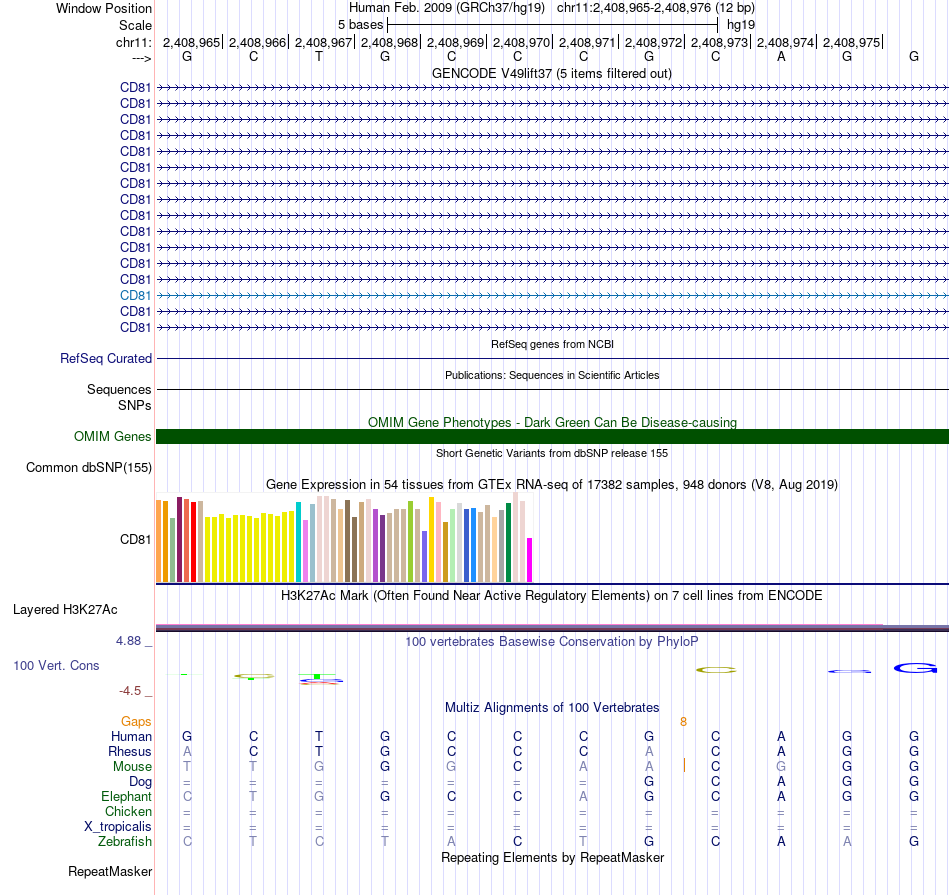Click the cyan bar in GTEx chart
Image resolution: width=950 pixels, height=895 pixels.
click(x=298, y=542)
